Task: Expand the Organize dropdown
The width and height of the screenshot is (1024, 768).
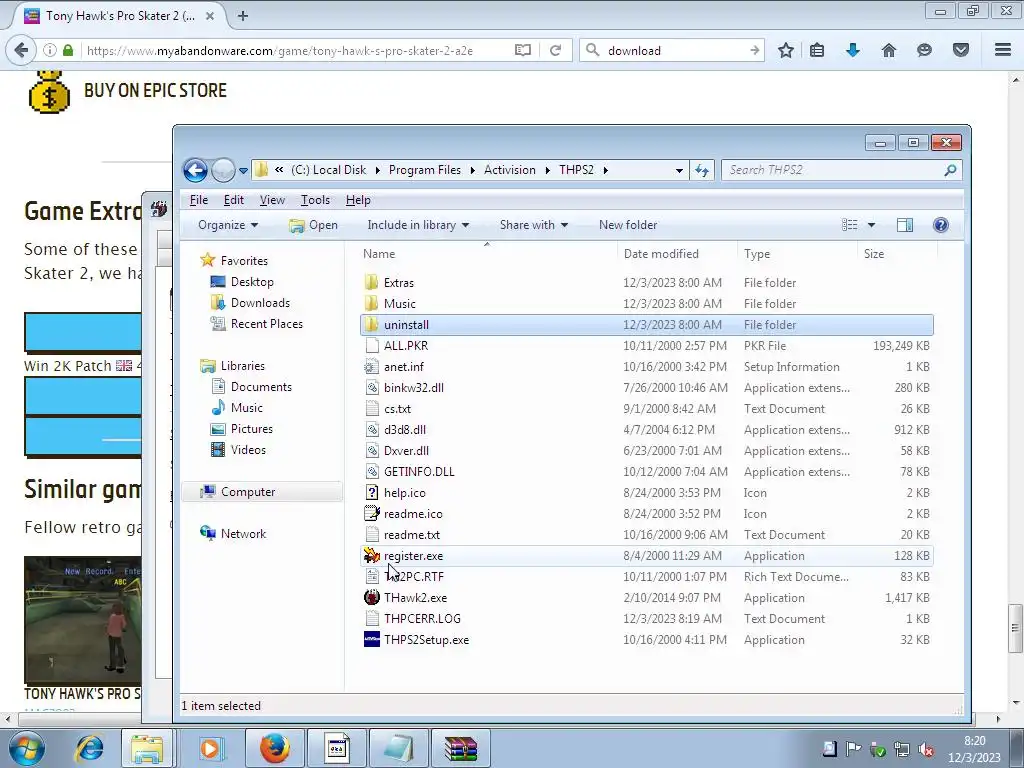Action: (x=228, y=225)
